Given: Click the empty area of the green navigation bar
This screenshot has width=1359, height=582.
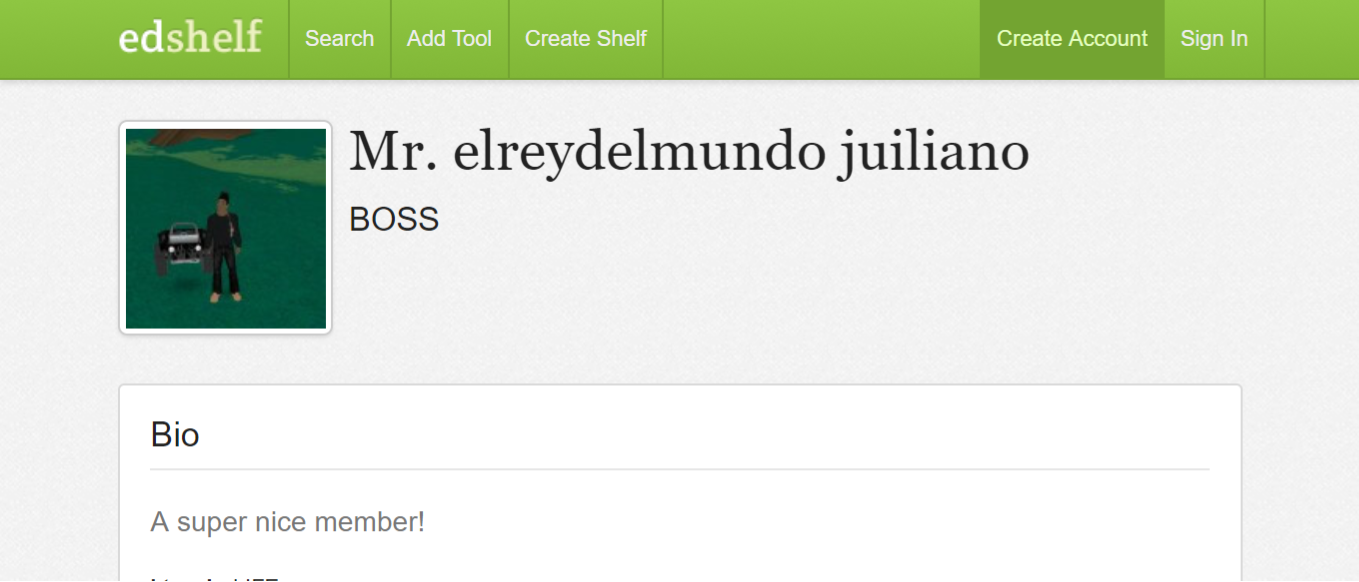Looking at the screenshot, I should (x=820, y=39).
